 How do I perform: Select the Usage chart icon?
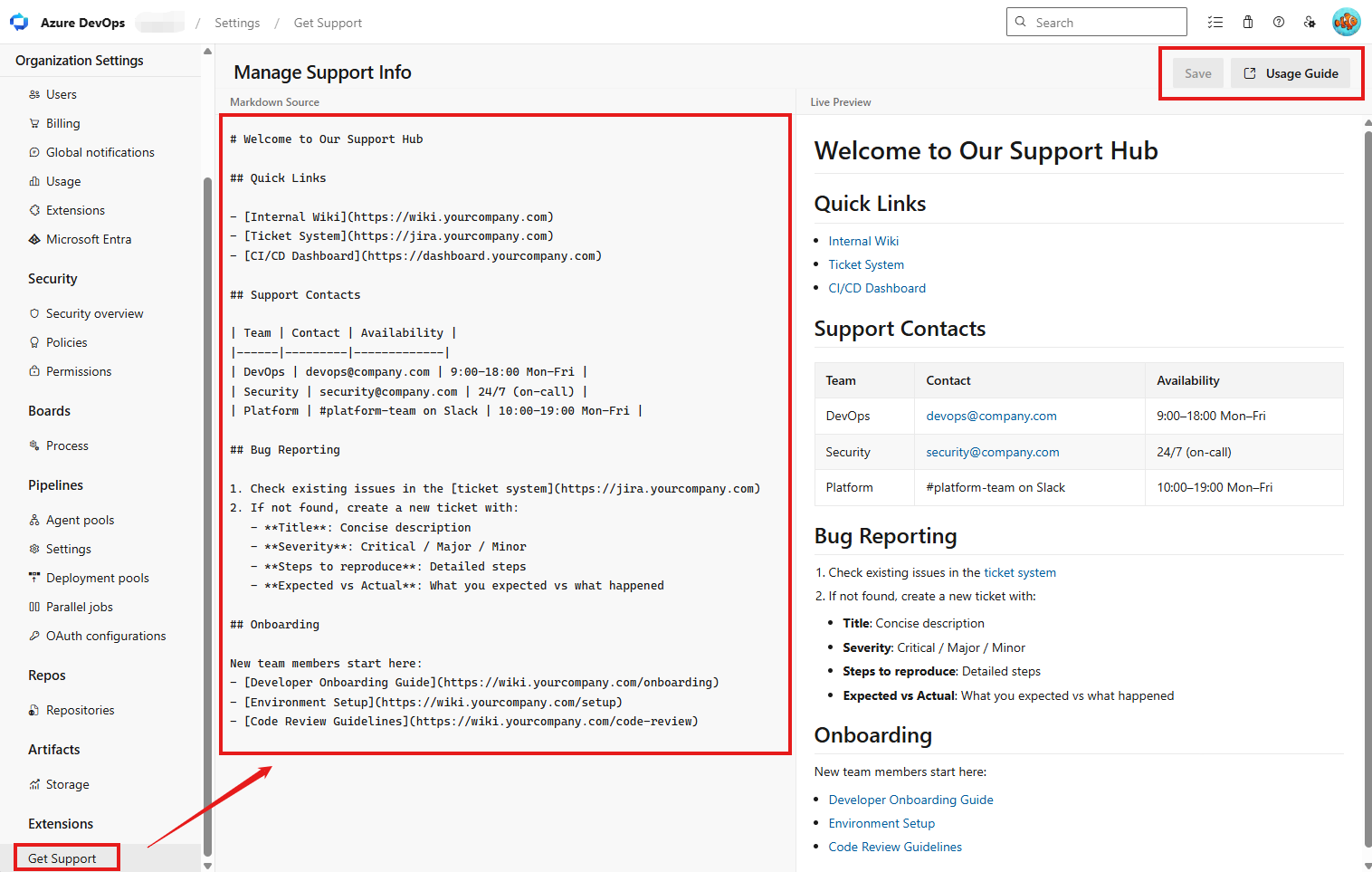(x=34, y=181)
